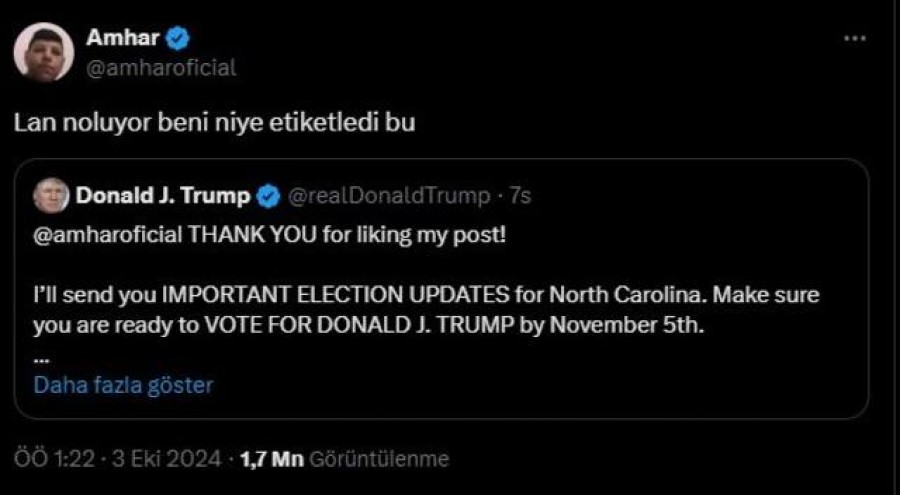Click @amharoficial mention in quoted text
Image resolution: width=900 pixels, height=495 pixels.
(x=107, y=235)
